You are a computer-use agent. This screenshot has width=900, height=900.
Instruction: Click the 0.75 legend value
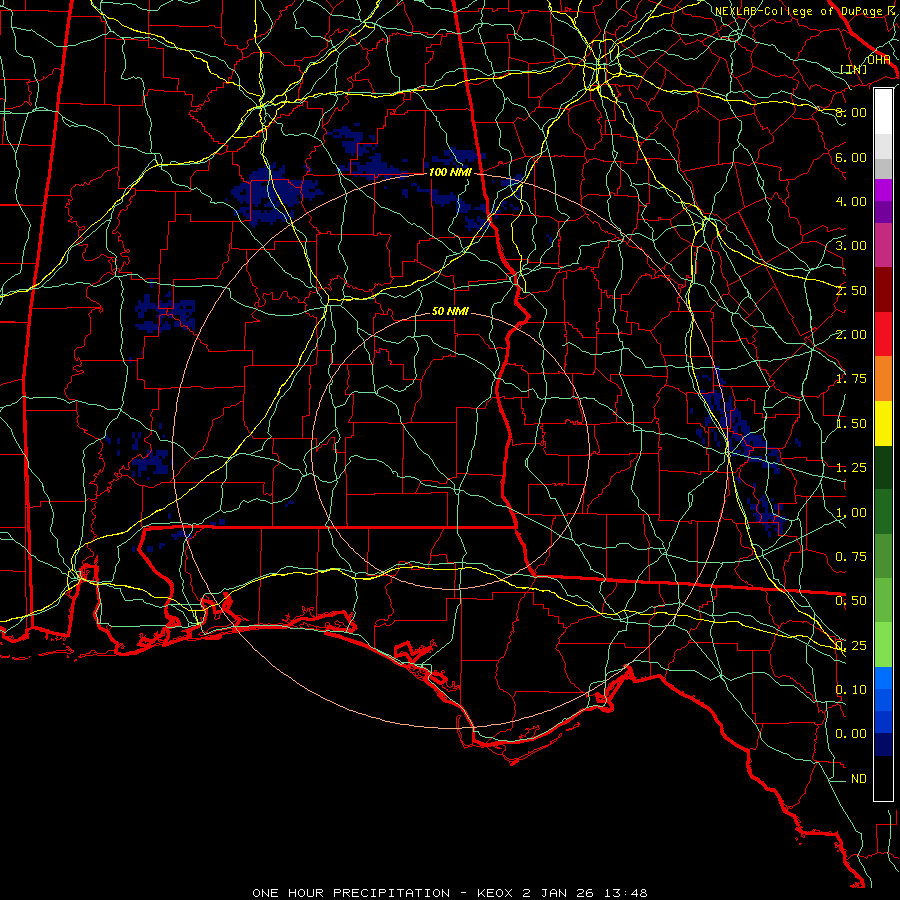click(x=851, y=557)
